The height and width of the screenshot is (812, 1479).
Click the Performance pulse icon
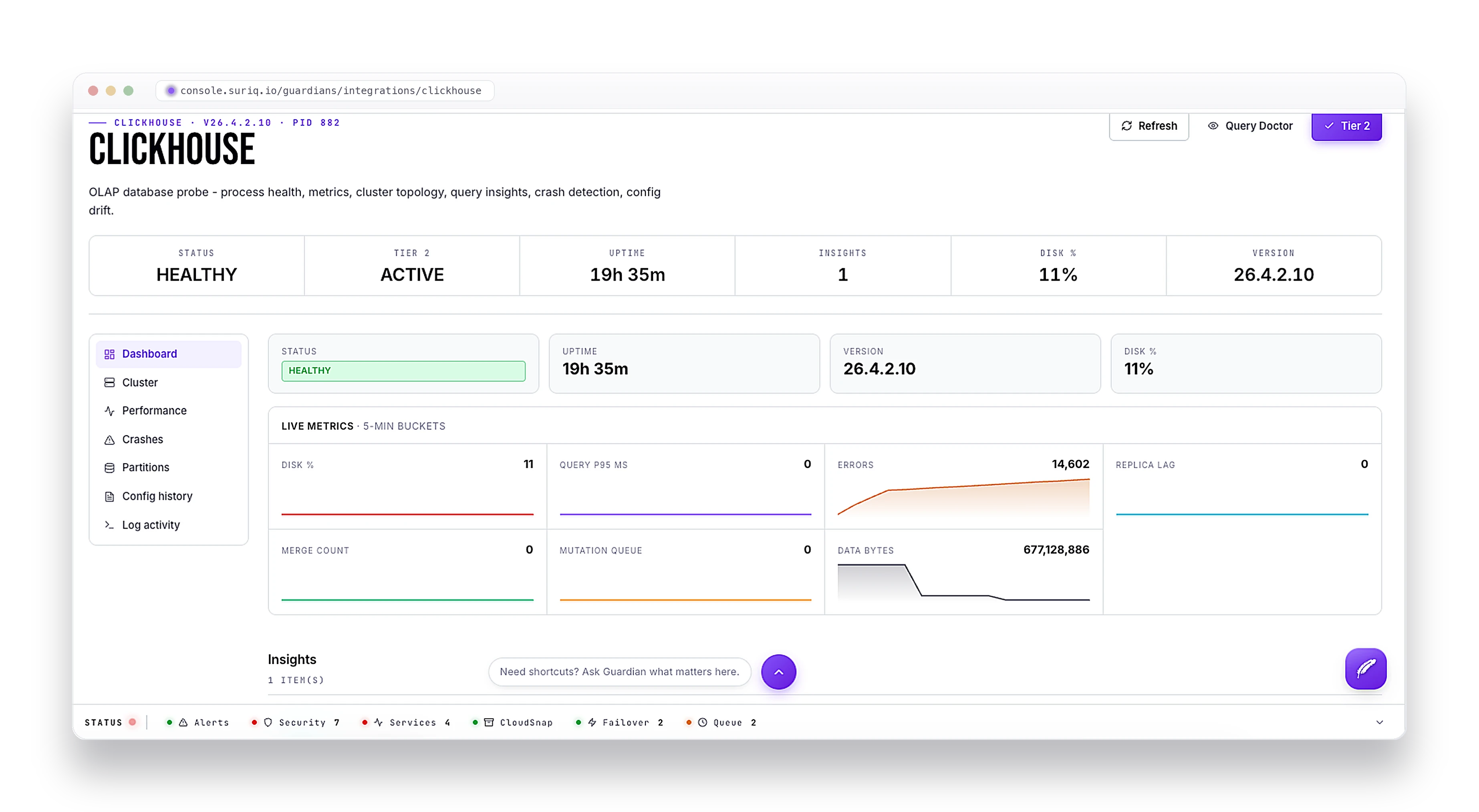tap(109, 411)
